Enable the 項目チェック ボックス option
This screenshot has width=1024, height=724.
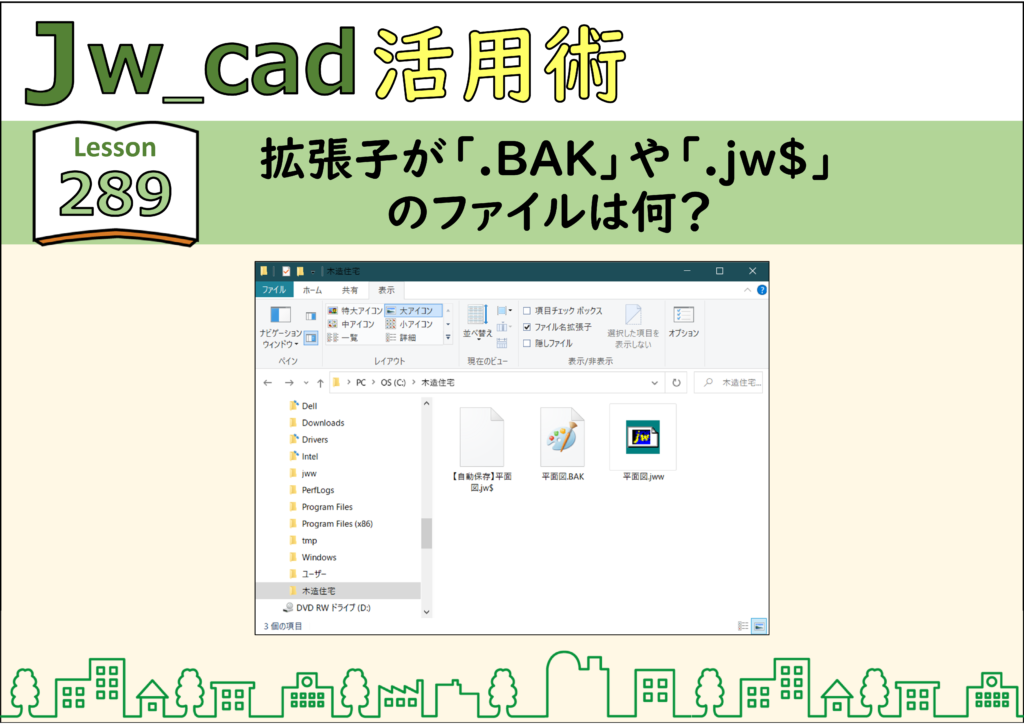[527, 311]
